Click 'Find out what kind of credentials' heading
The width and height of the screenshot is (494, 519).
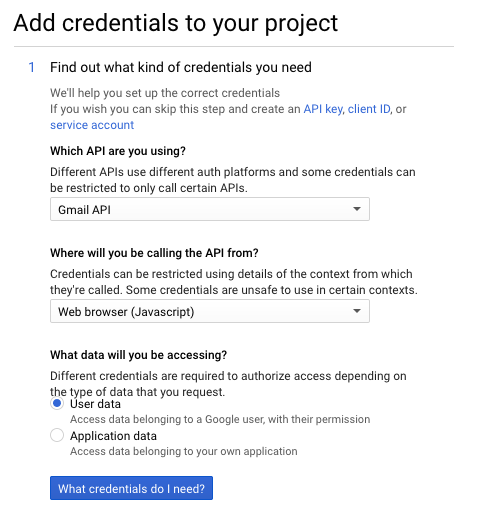181,67
